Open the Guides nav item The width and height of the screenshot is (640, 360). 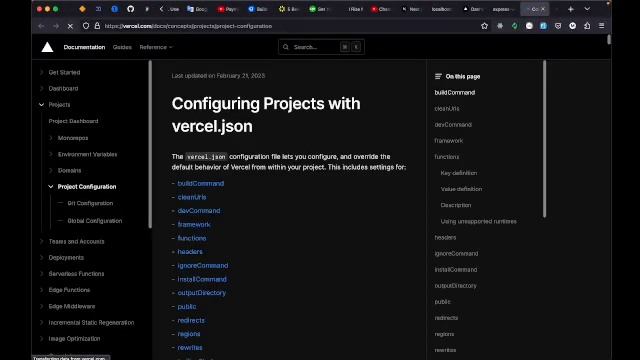click(122, 47)
